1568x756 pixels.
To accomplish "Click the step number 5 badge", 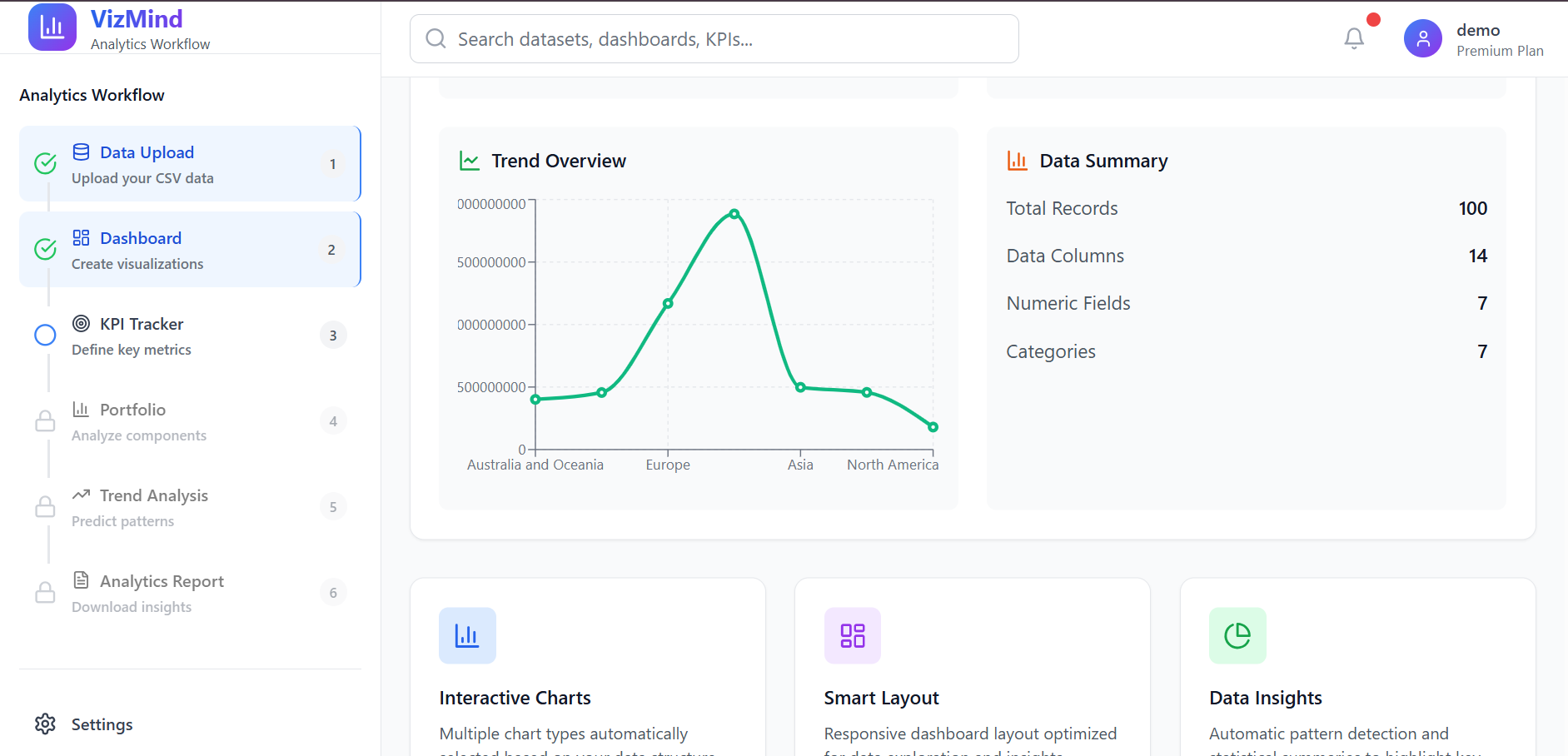I will coord(333,507).
